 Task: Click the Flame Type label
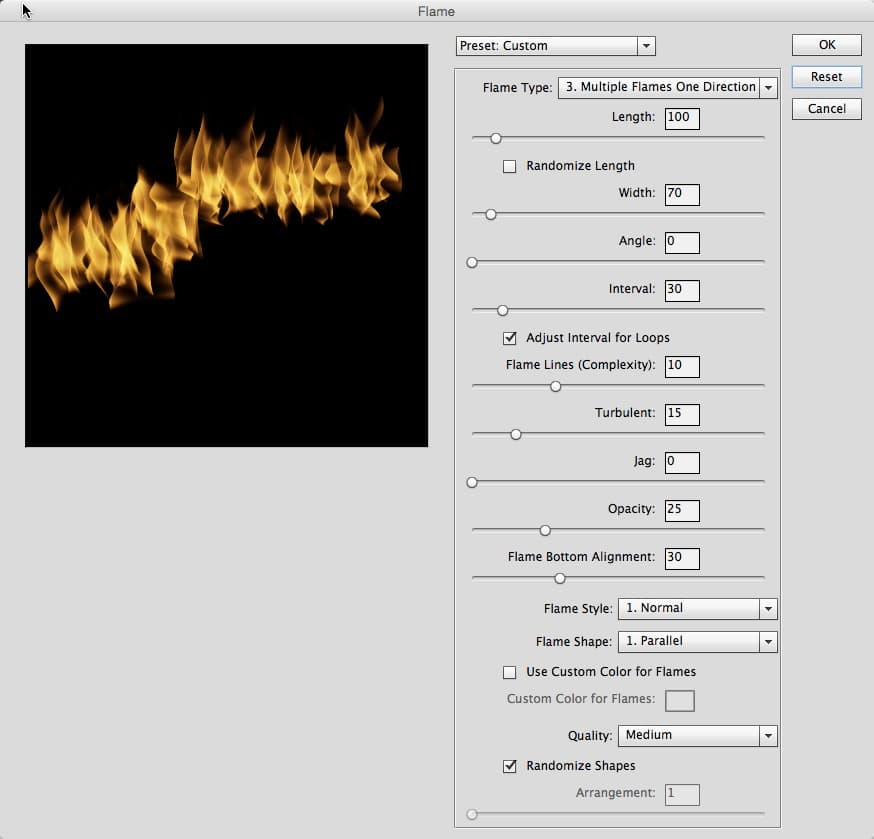click(517, 88)
